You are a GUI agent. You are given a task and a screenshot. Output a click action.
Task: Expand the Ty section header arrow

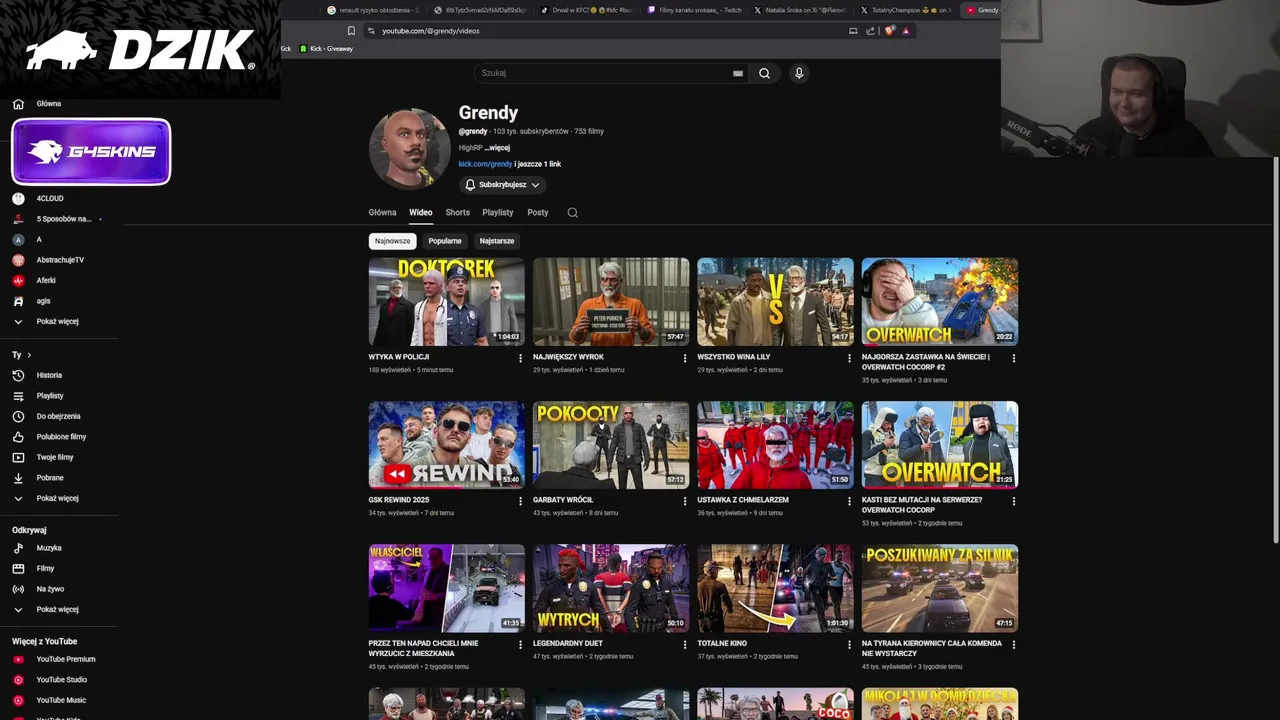(29, 355)
